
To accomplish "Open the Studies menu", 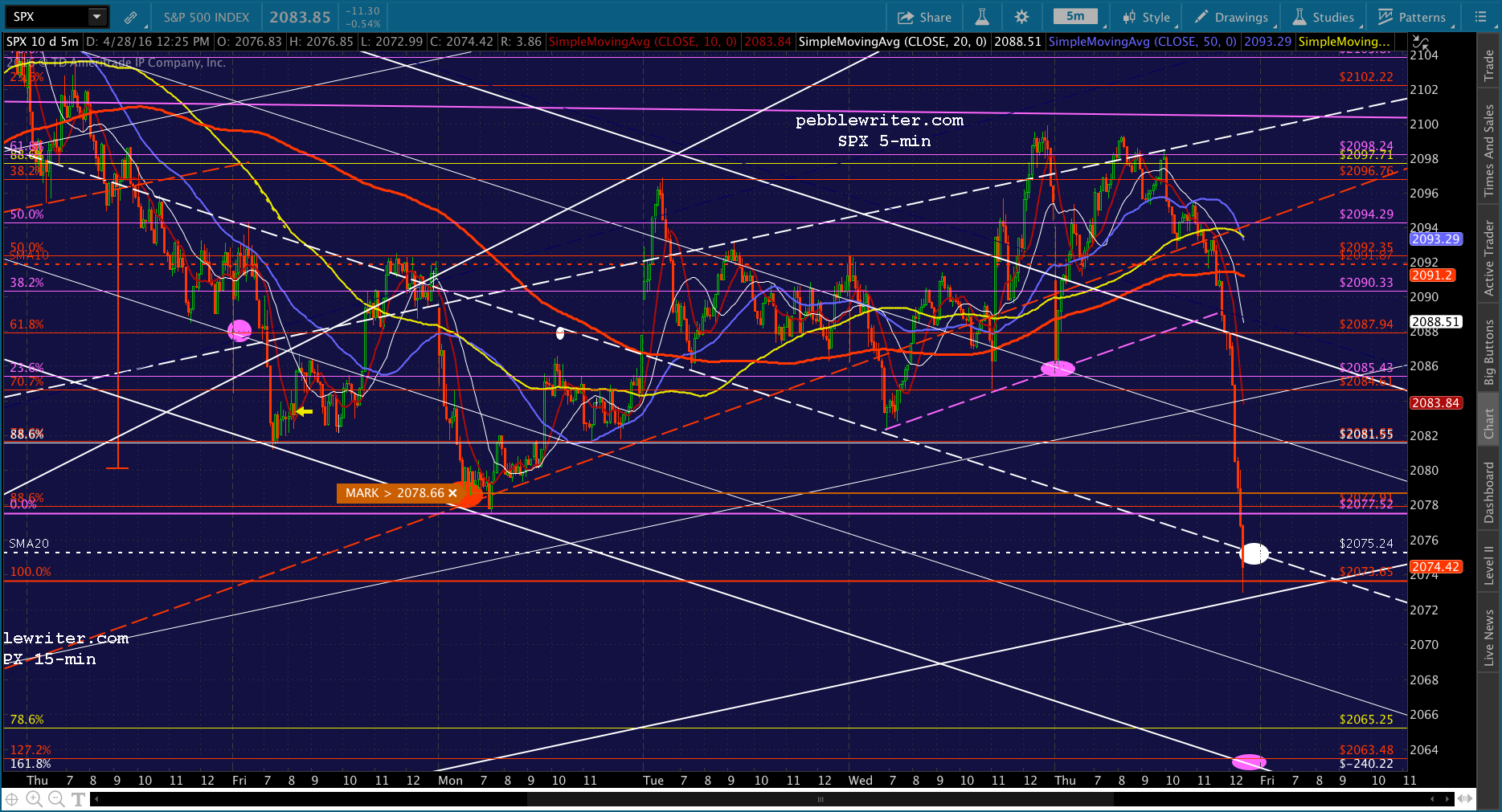I will (x=1324, y=17).
